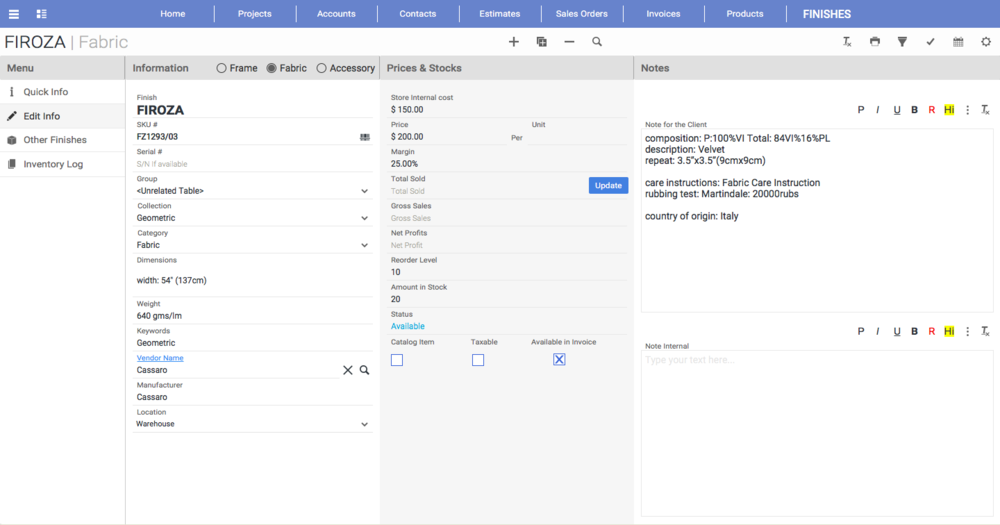Click the duplicate record icon
The width and height of the screenshot is (1000, 525).
[542, 42]
